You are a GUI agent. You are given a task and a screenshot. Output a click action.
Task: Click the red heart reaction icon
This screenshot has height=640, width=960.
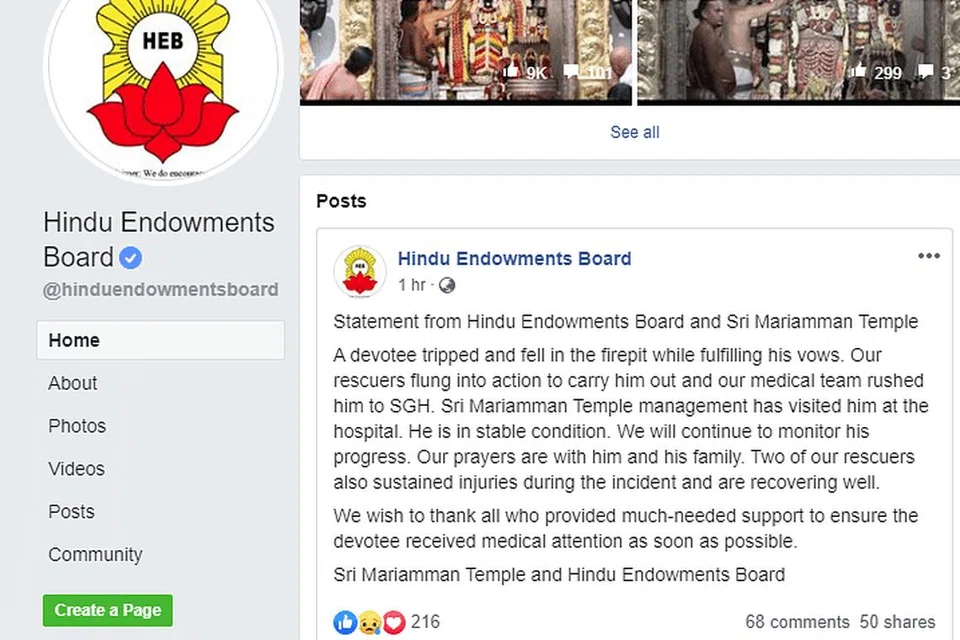394,623
